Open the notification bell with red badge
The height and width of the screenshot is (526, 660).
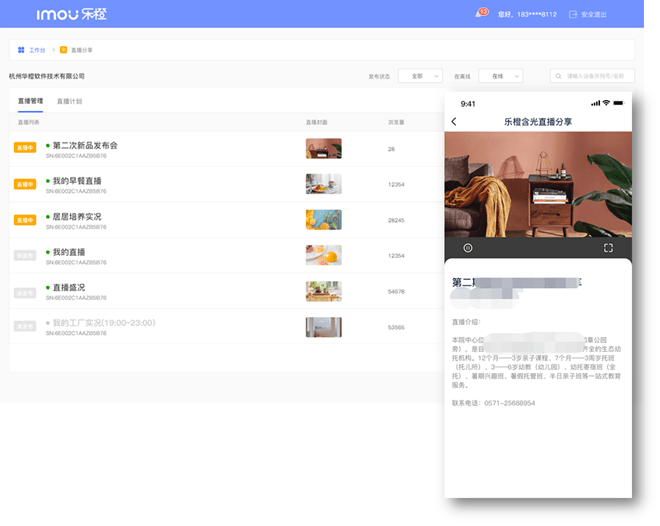pos(481,13)
